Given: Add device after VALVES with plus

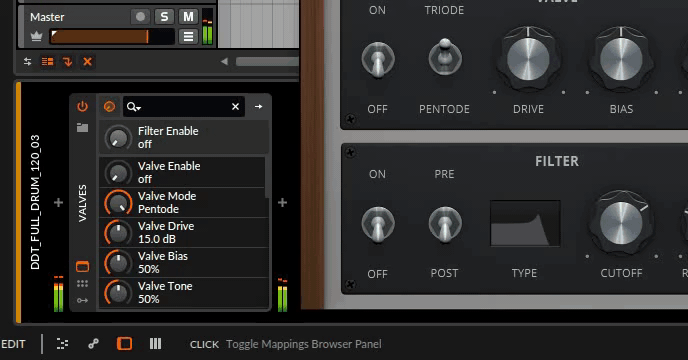Looking at the screenshot, I should pyautogui.click(x=283, y=202).
